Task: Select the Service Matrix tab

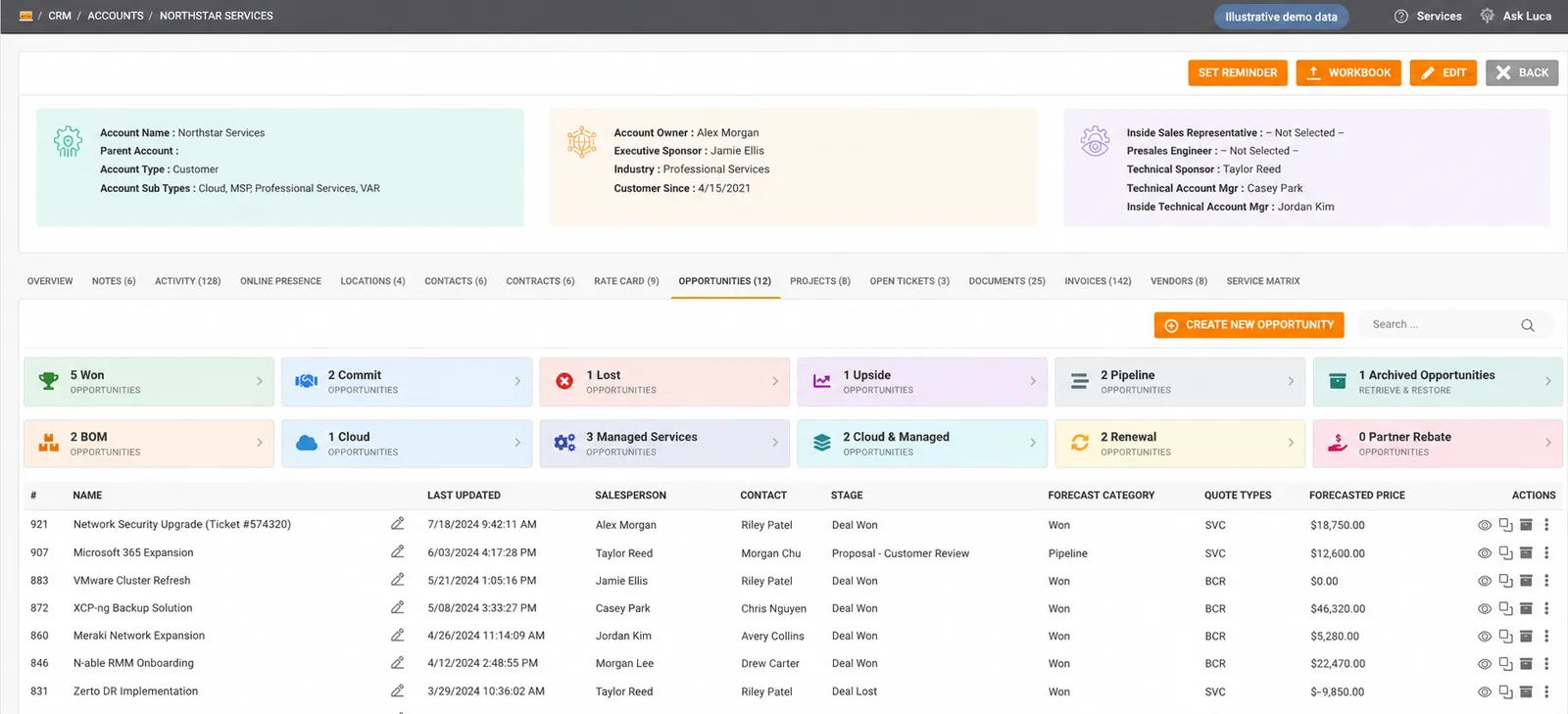Action: point(1263,281)
